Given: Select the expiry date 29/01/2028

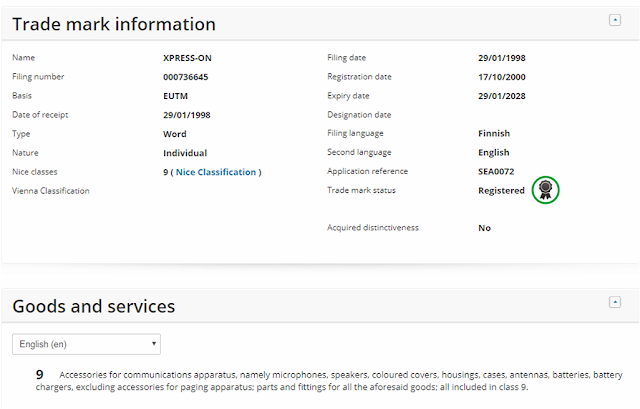Looking at the screenshot, I should [x=502, y=96].
